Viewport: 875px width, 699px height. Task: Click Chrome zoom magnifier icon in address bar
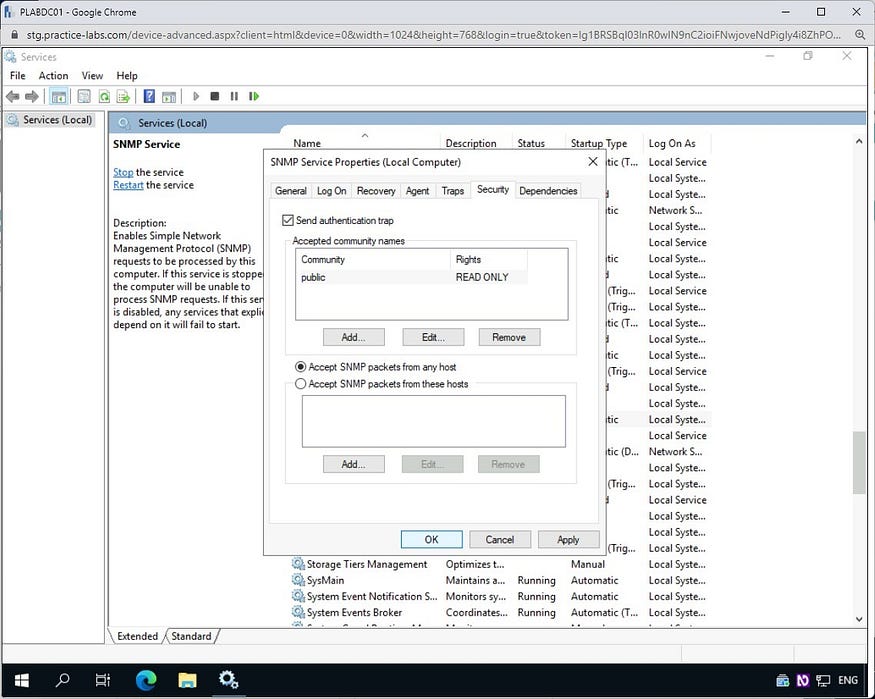click(x=860, y=35)
